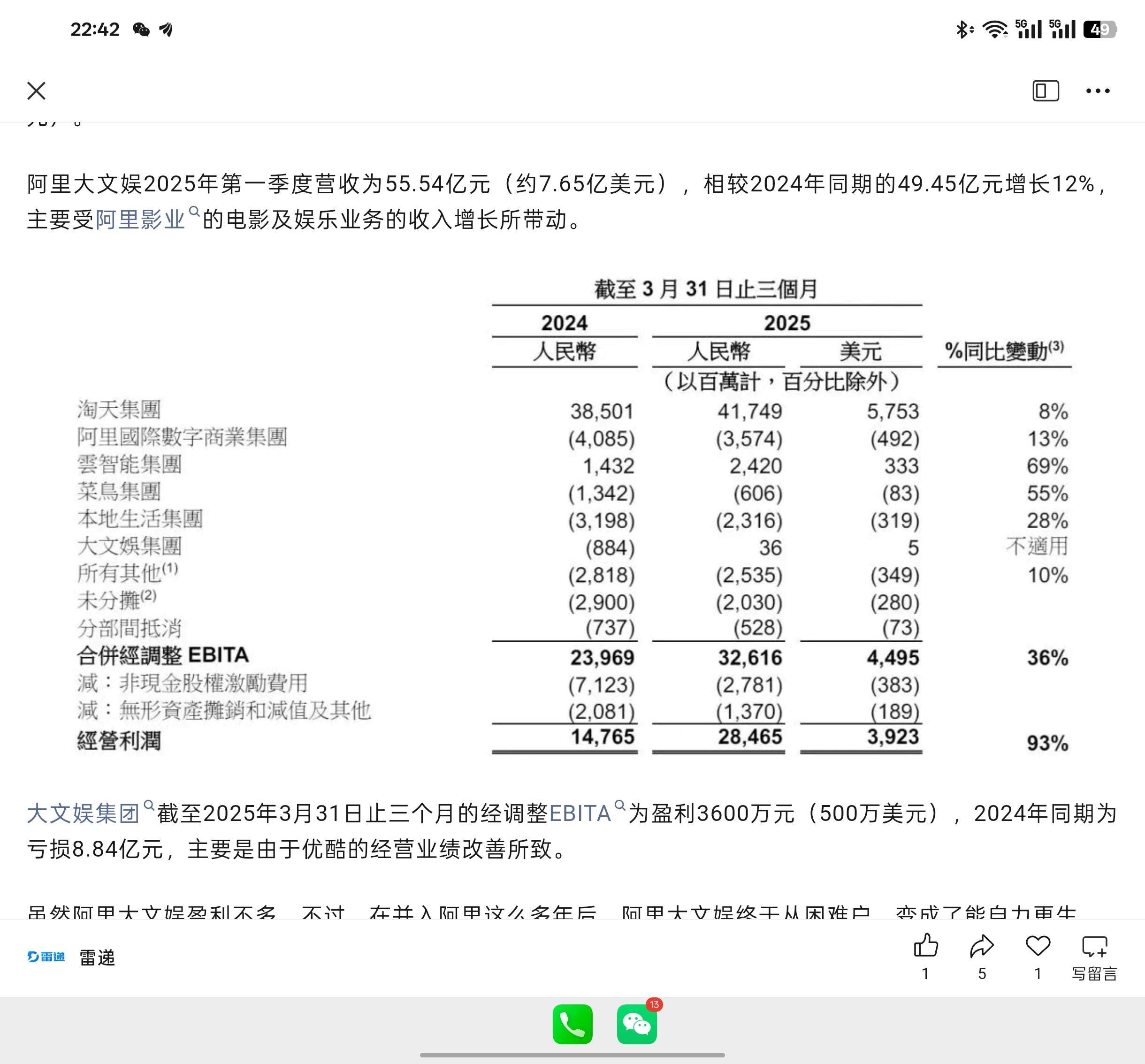
Task: Tap the value 14,765 in the table
Action: click(x=602, y=737)
